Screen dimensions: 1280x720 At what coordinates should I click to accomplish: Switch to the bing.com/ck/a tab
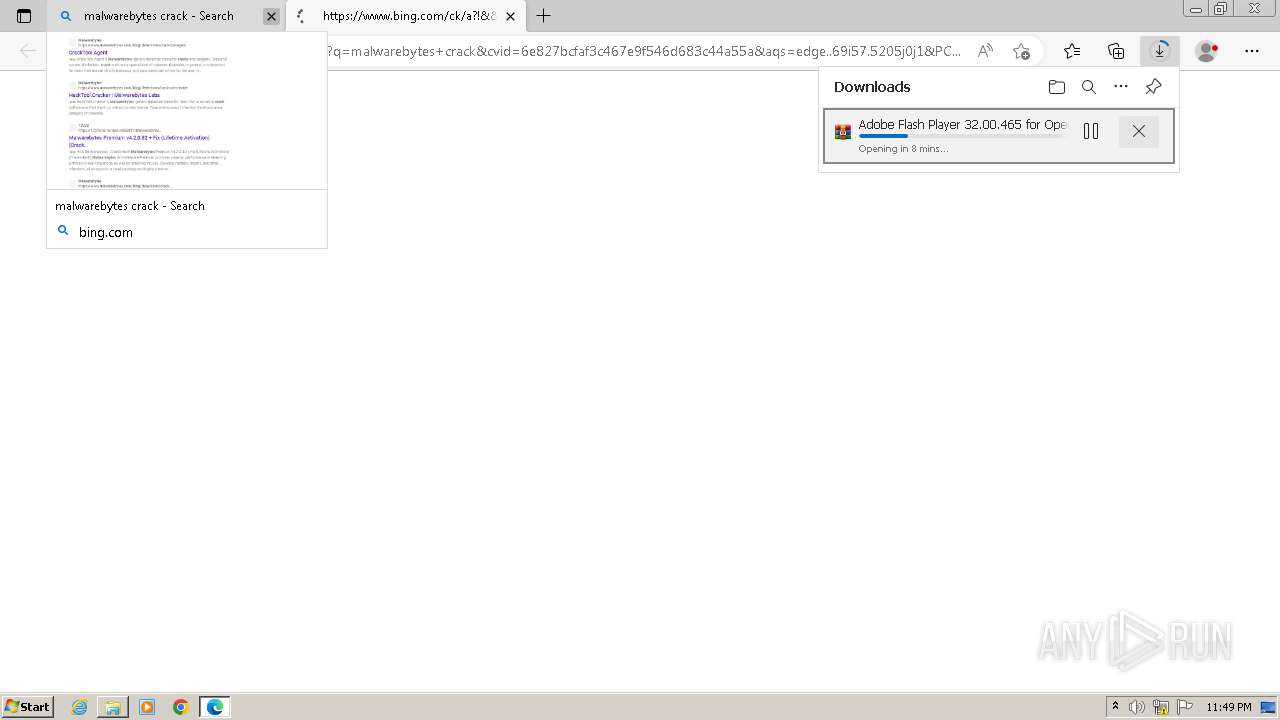click(405, 16)
